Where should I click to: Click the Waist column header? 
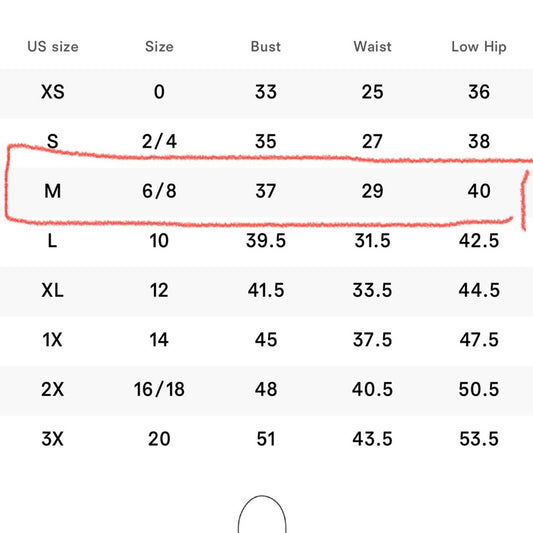pyautogui.click(x=372, y=47)
